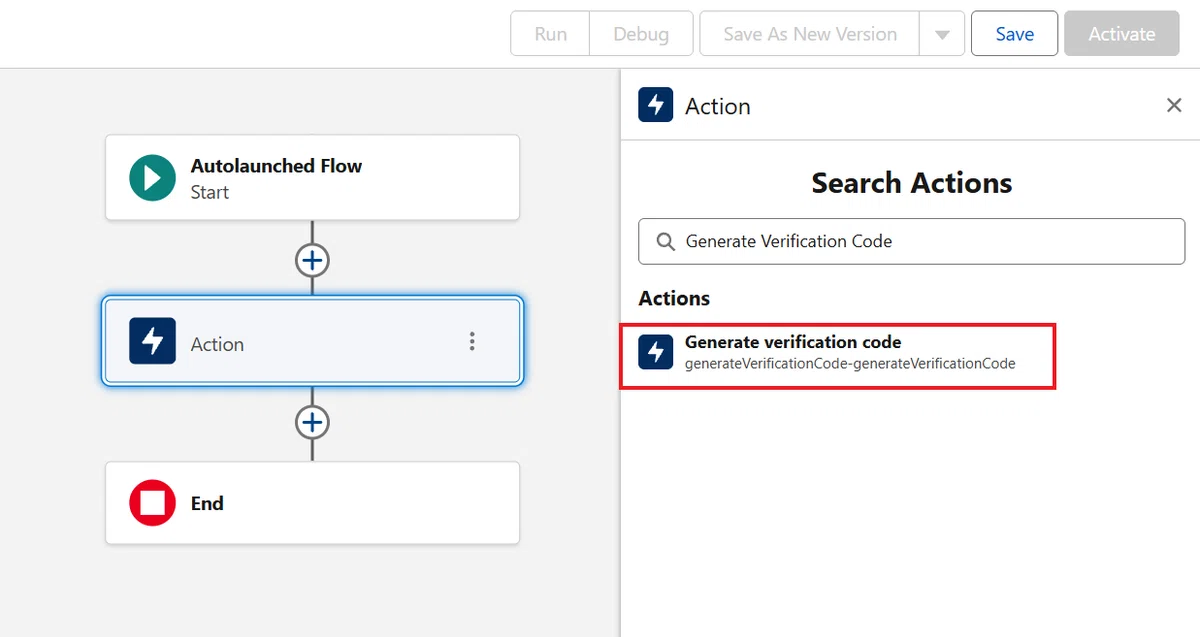Select the Generate verification code action result

click(838, 356)
